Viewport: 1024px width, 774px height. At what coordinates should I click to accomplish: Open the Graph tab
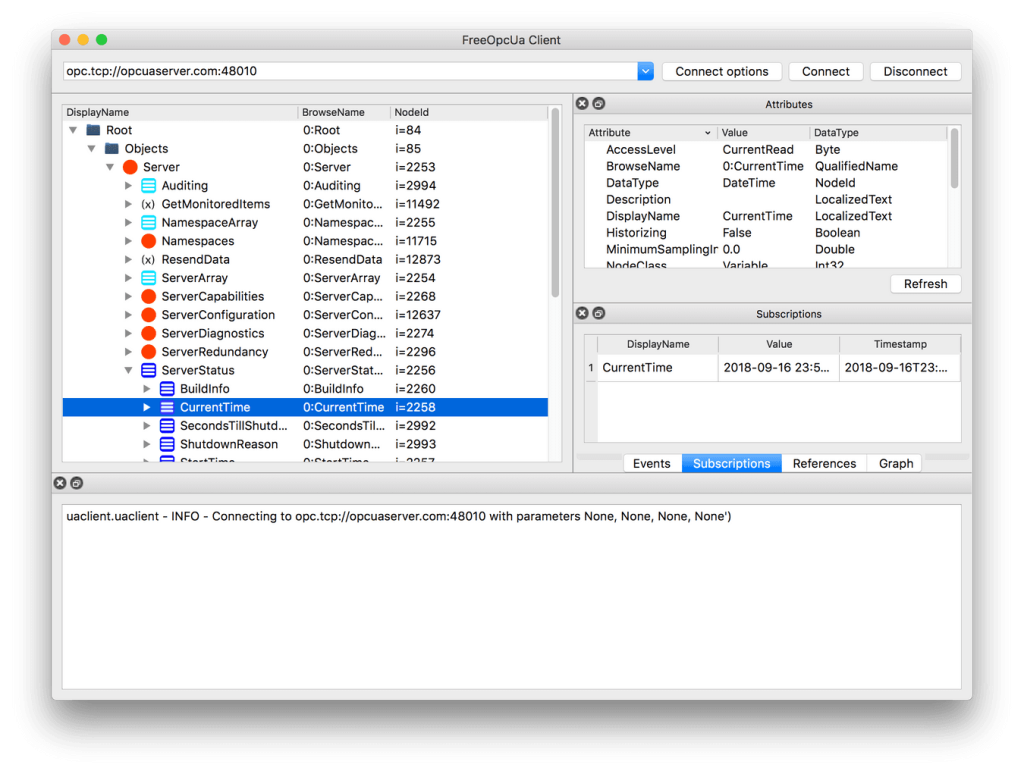pyautogui.click(x=895, y=463)
